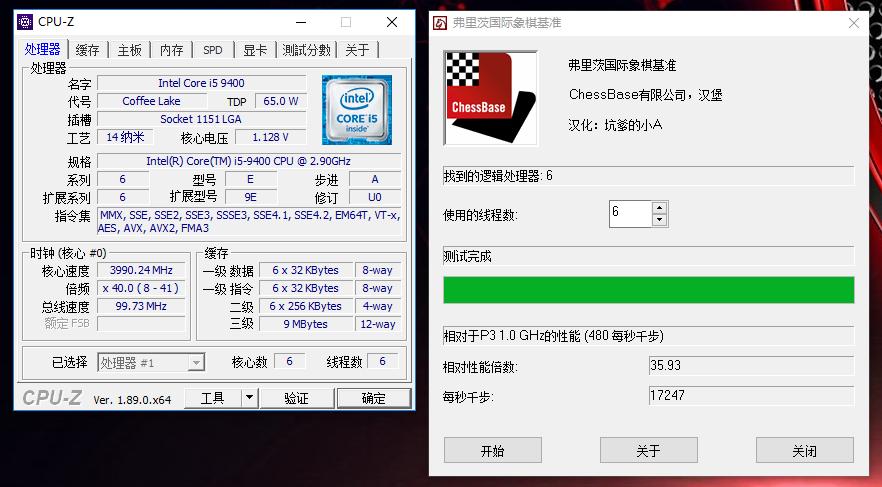The image size is (882, 487).
Task: Click the kilonodes per second value 17247
Action: [752, 395]
